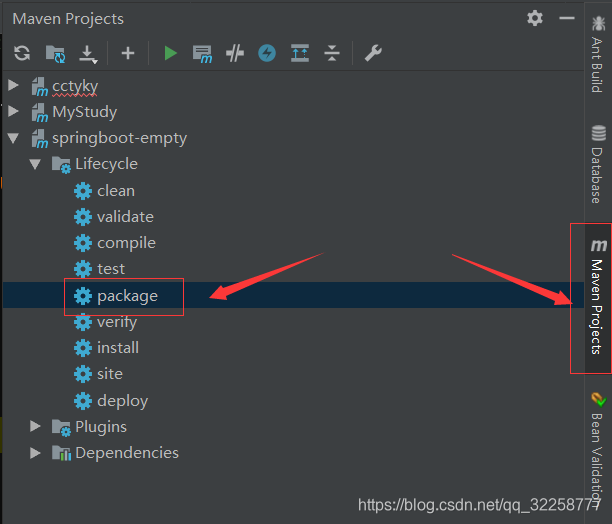Run Maven build green play icon
612x524 pixels.
[x=171, y=53]
